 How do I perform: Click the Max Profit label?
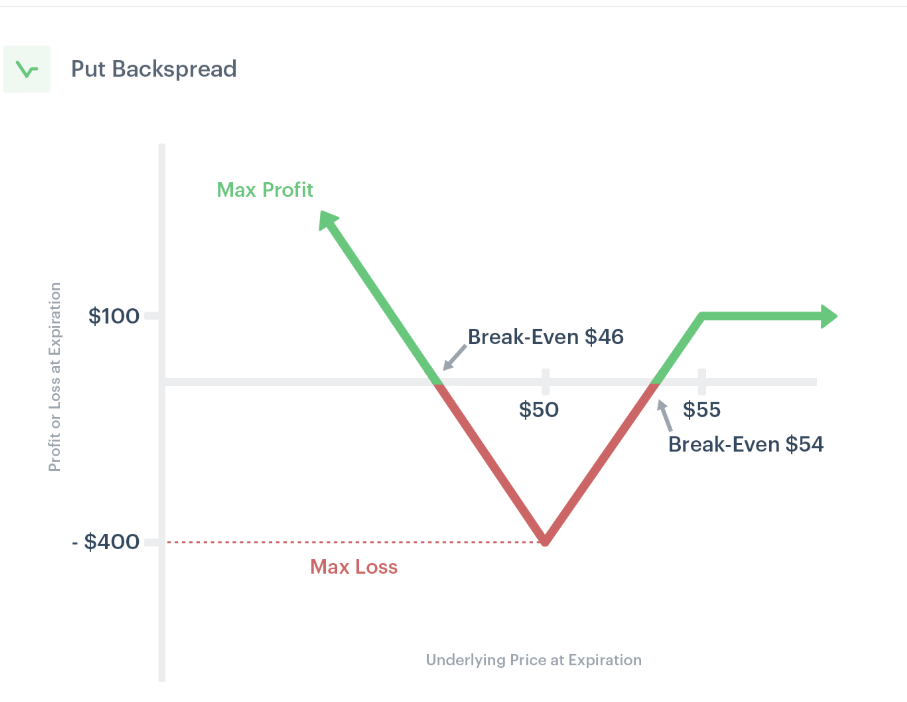pyautogui.click(x=265, y=190)
